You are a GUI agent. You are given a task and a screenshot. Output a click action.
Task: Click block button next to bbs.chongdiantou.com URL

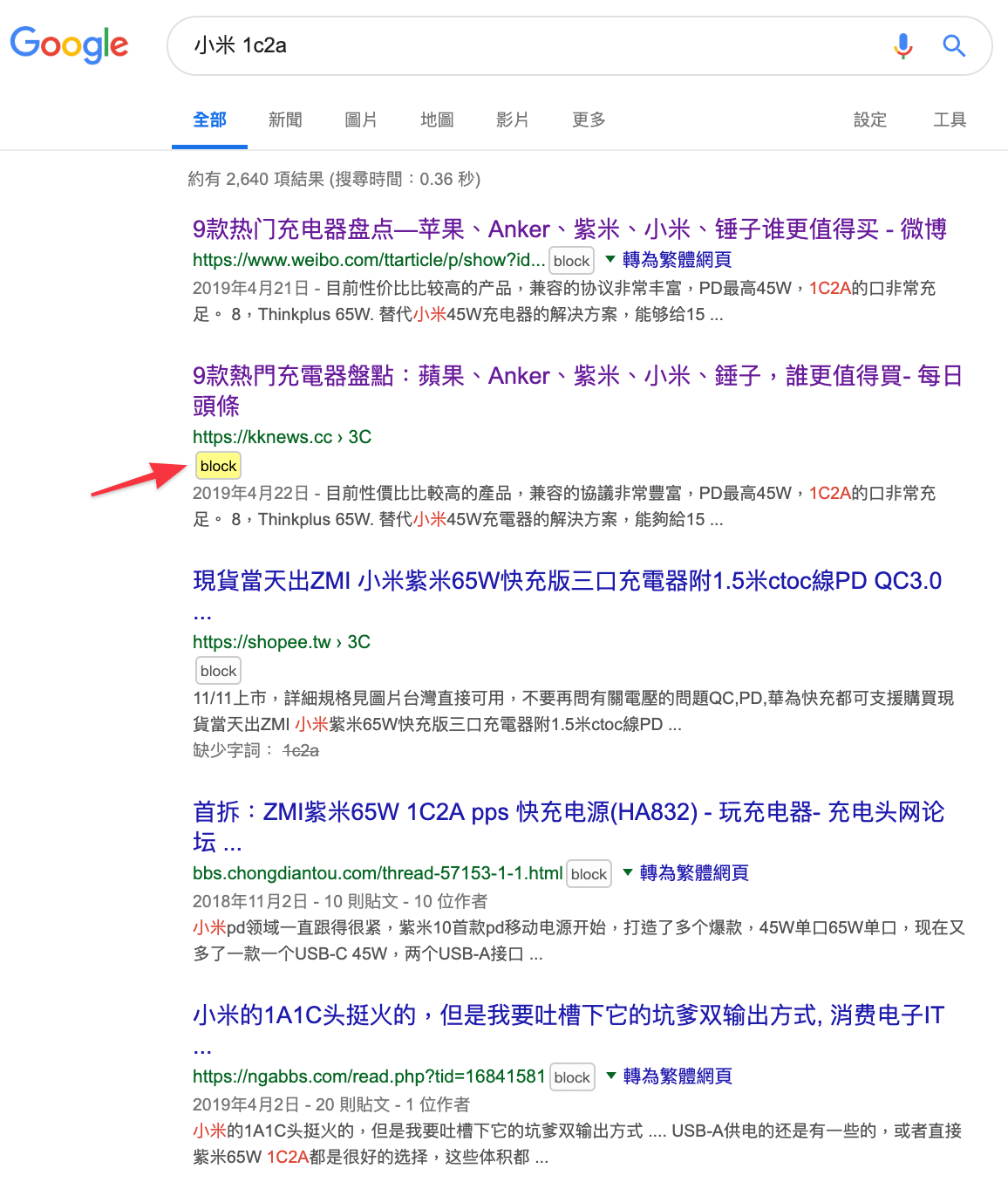(589, 874)
